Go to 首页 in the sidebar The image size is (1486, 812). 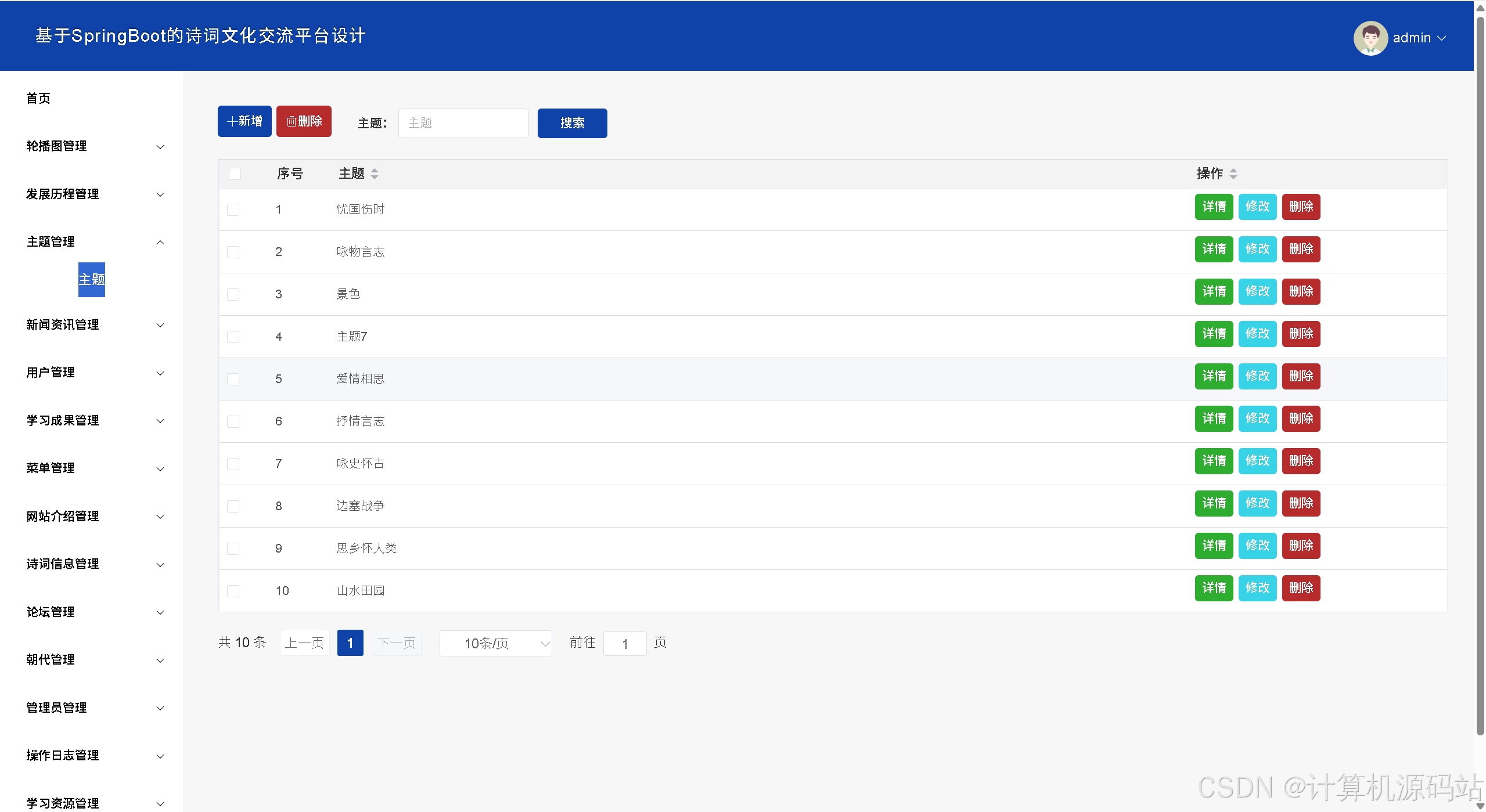pos(38,99)
